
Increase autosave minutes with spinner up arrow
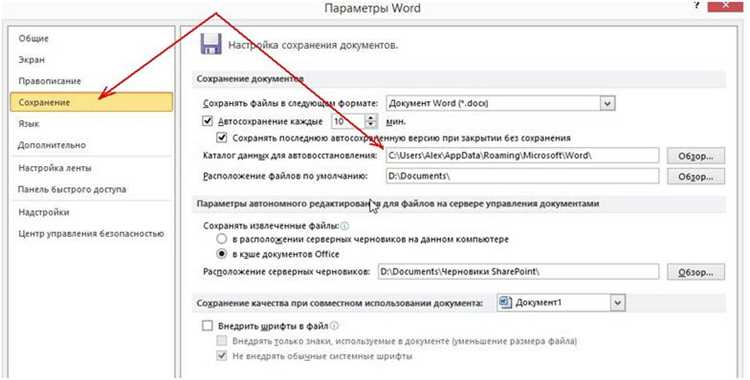point(371,118)
